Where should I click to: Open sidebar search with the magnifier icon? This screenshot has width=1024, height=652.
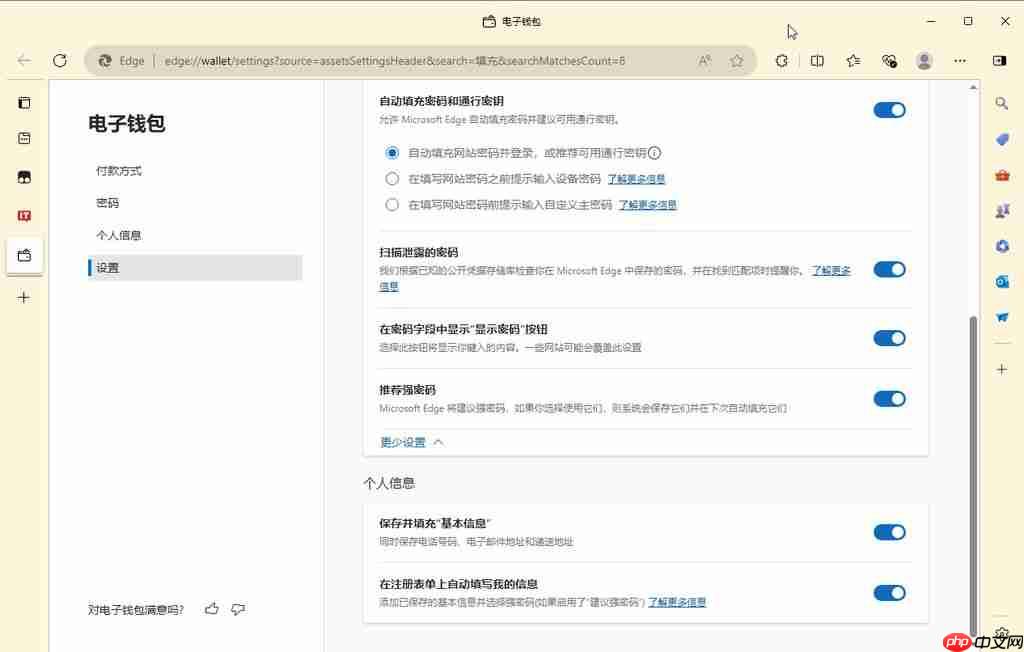tap(1002, 102)
